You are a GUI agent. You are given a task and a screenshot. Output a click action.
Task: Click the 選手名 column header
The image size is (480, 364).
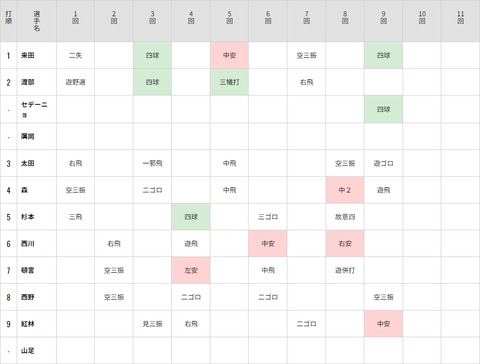[x=37, y=21]
